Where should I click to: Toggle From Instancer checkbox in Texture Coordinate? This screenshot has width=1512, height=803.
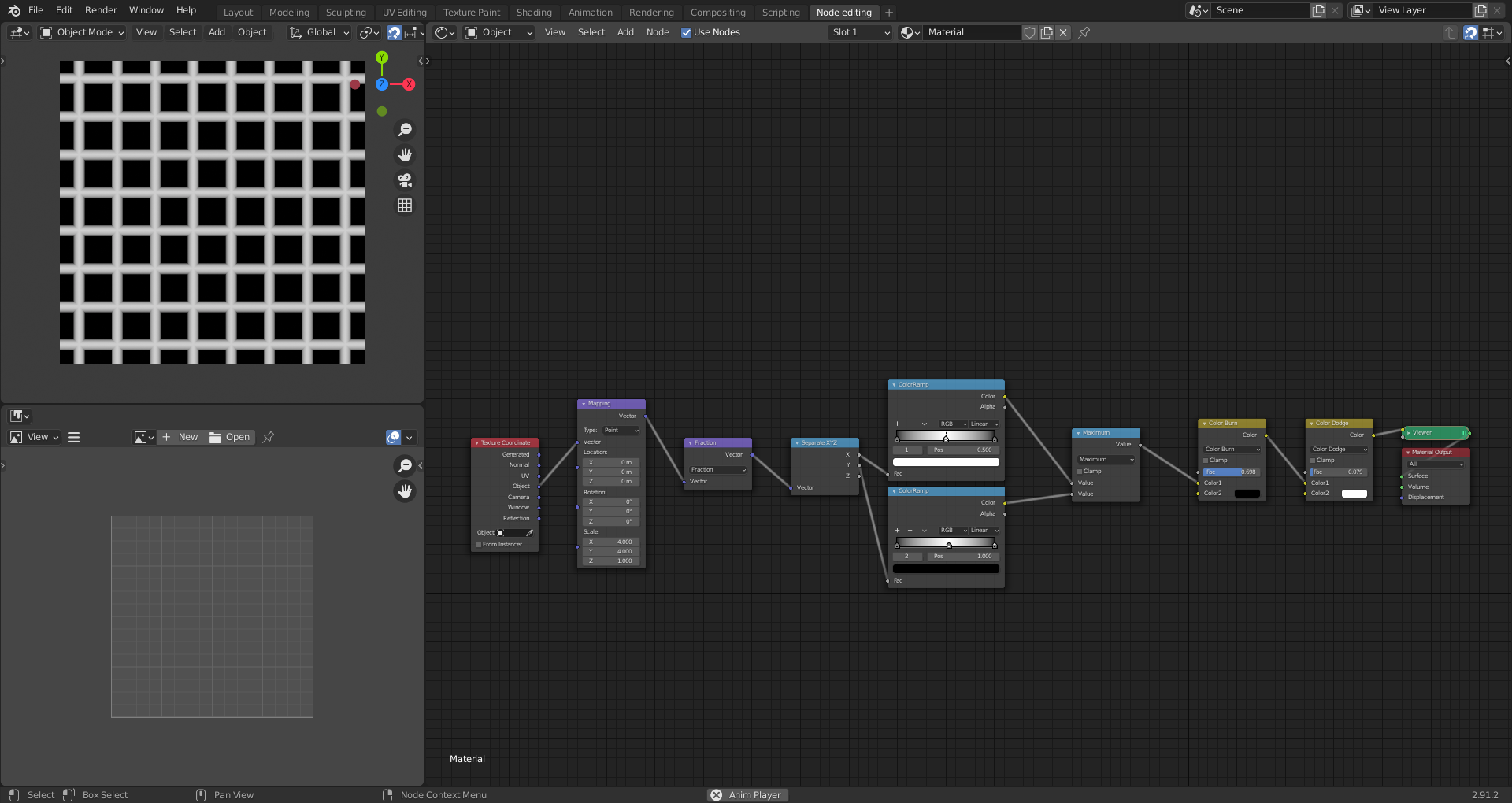tap(479, 545)
